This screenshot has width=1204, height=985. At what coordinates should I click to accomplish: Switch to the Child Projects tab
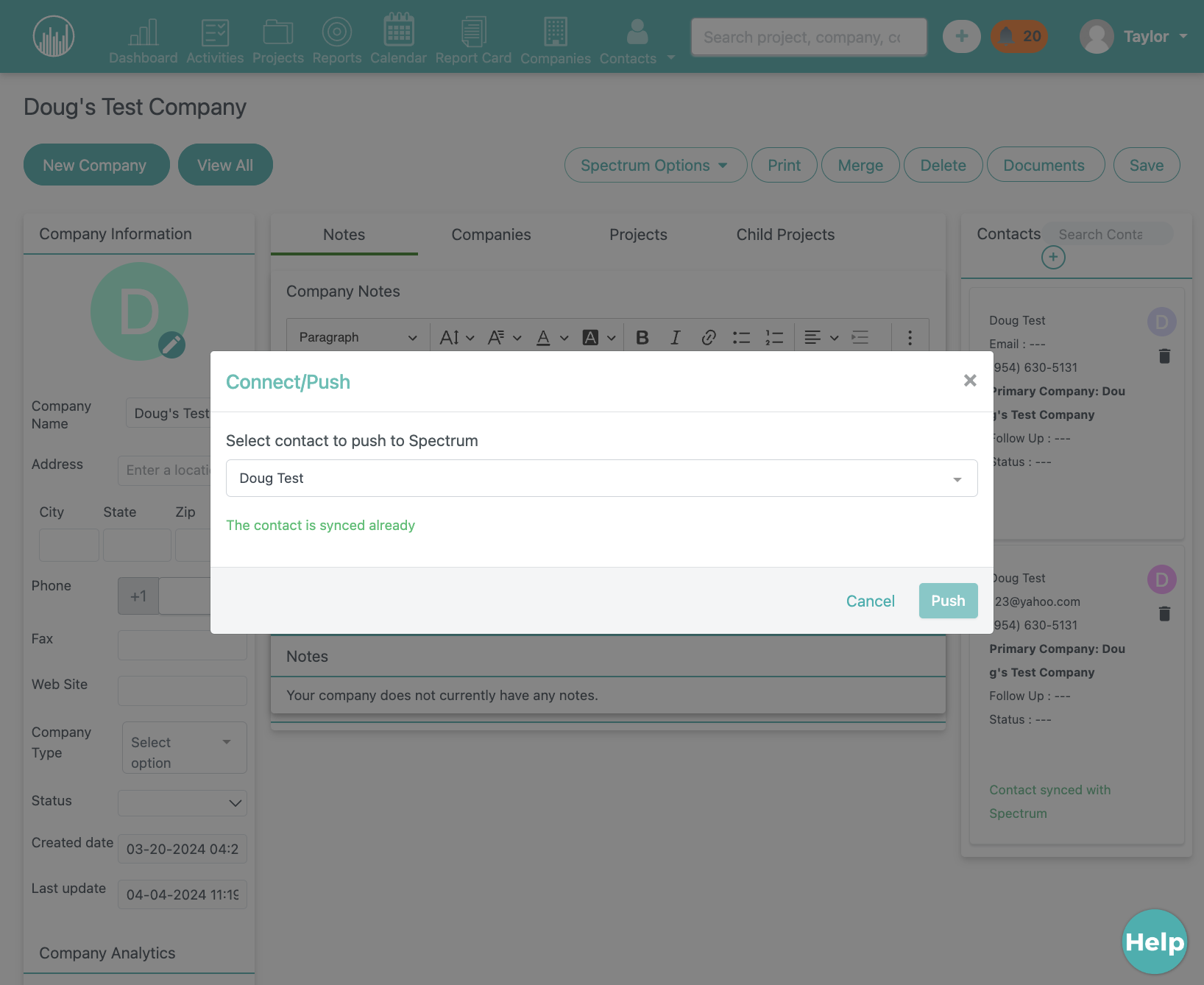(785, 235)
